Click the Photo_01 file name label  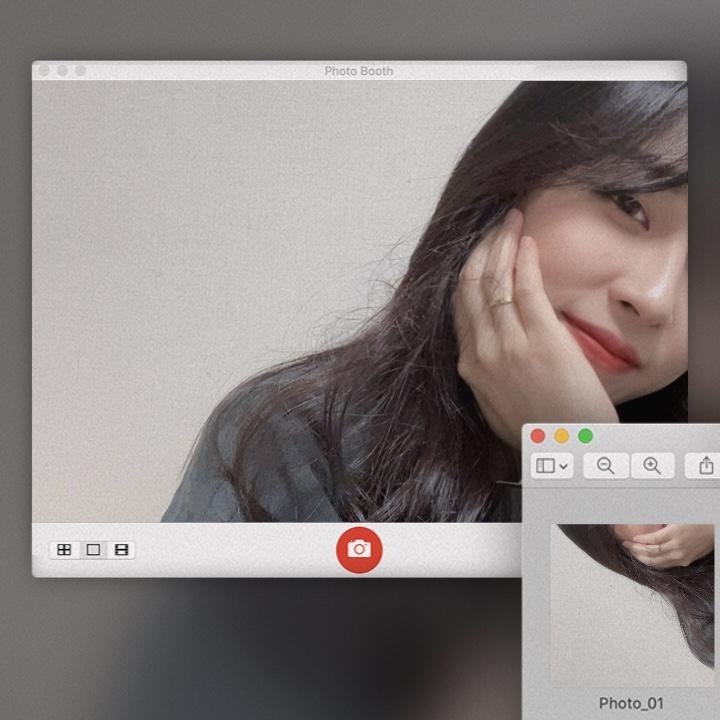pyautogui.click(x=631, y=703)
